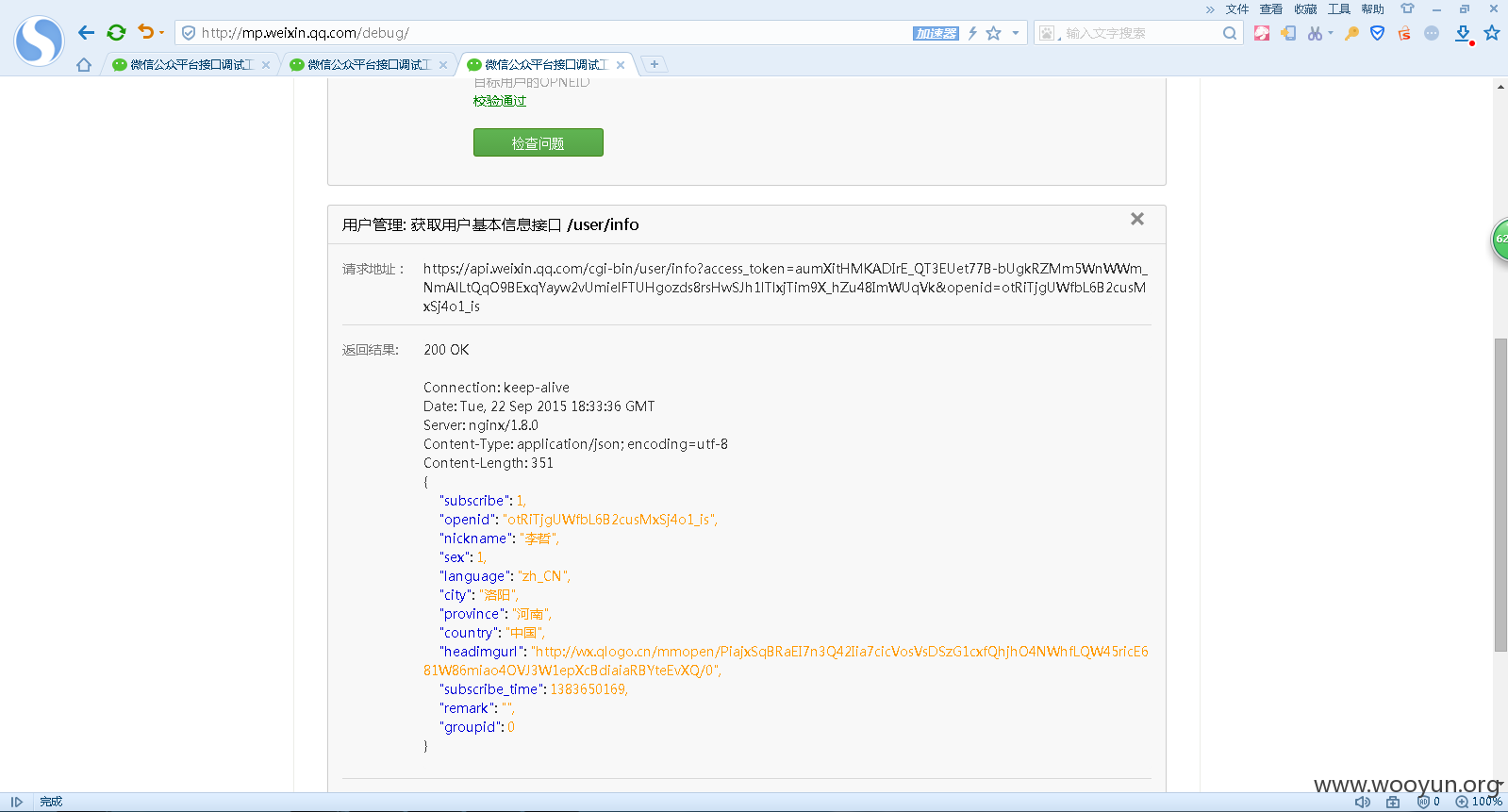
Task: Click the request URL text
Action: pyautogui.click(x=785, y=288)
